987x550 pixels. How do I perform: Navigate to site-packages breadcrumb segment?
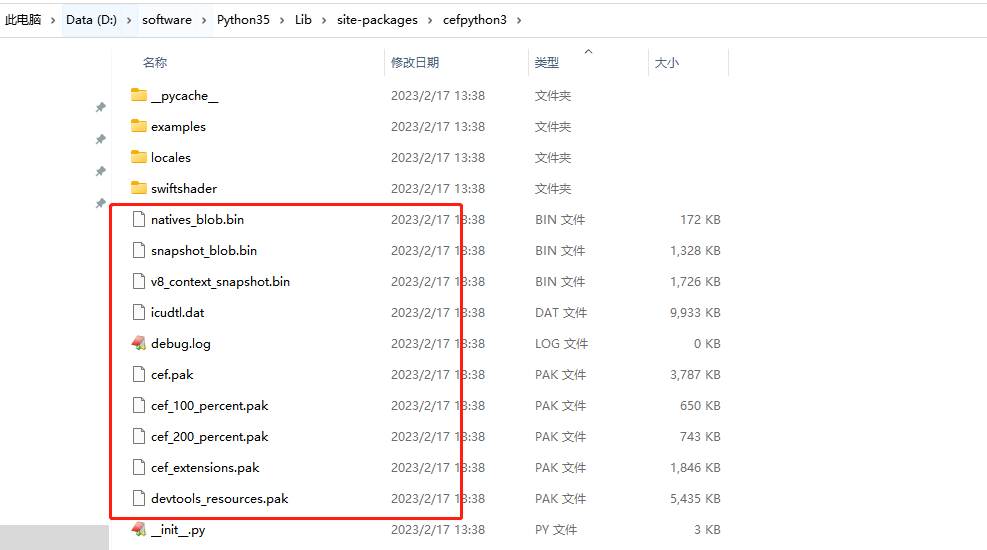pos(377,20)
